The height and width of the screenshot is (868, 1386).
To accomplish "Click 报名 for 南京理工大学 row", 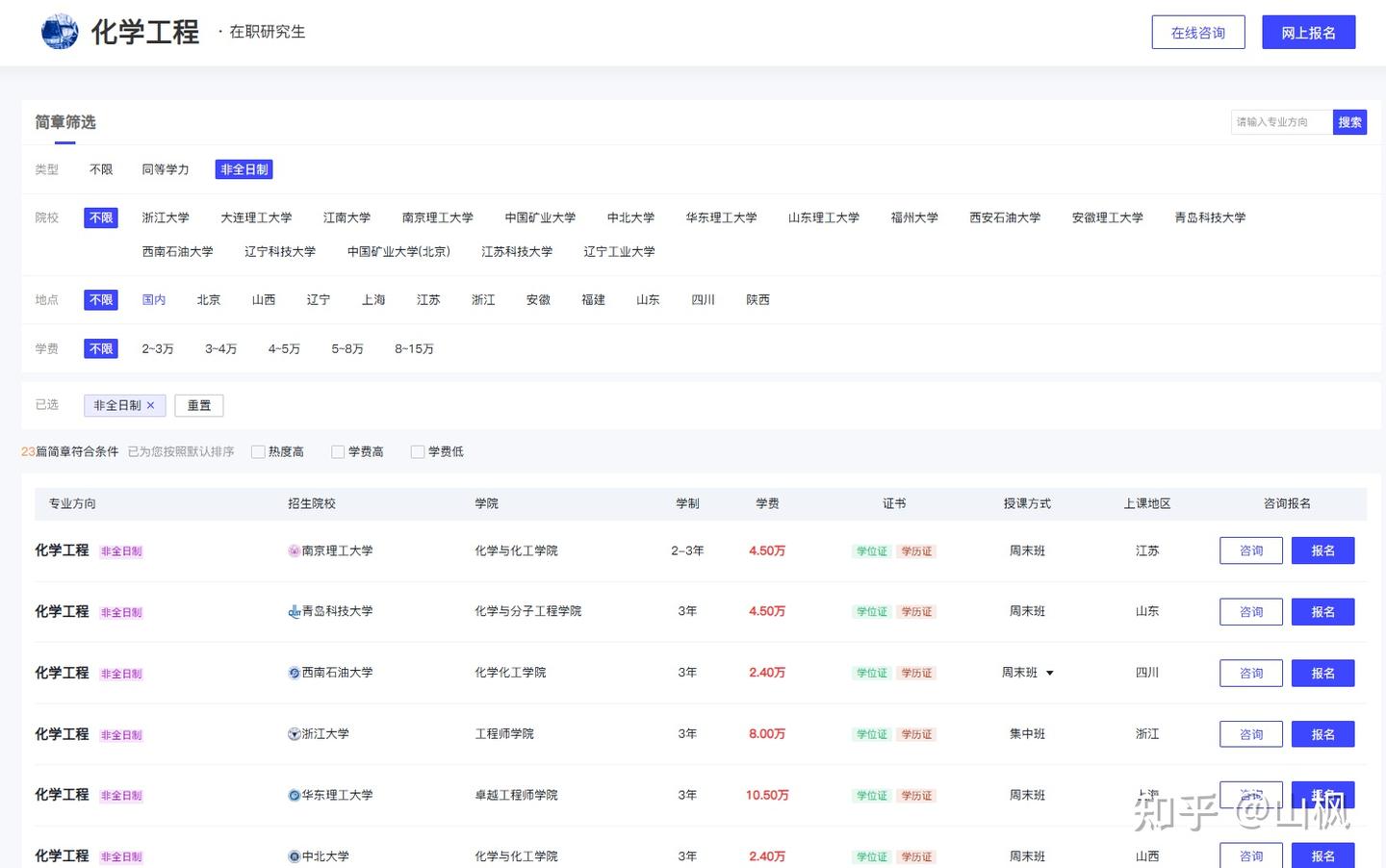I will point(1323,550).
